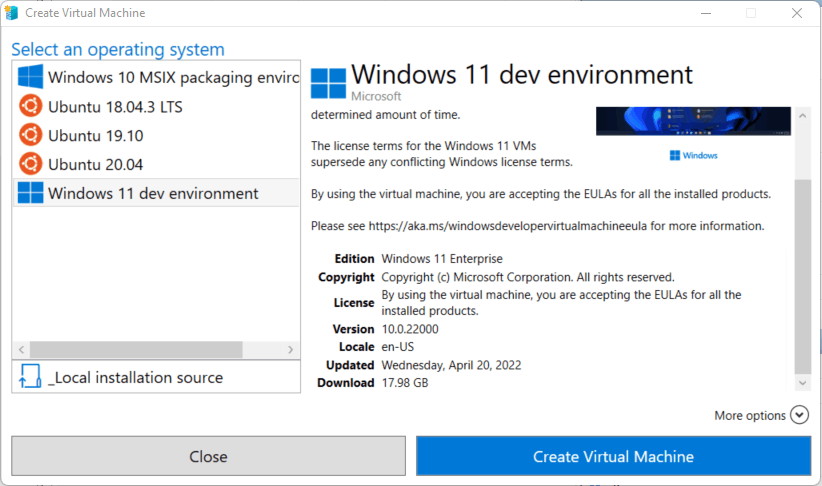Expand More options chevron
The image size is (822, 486).
click(799, 415)
